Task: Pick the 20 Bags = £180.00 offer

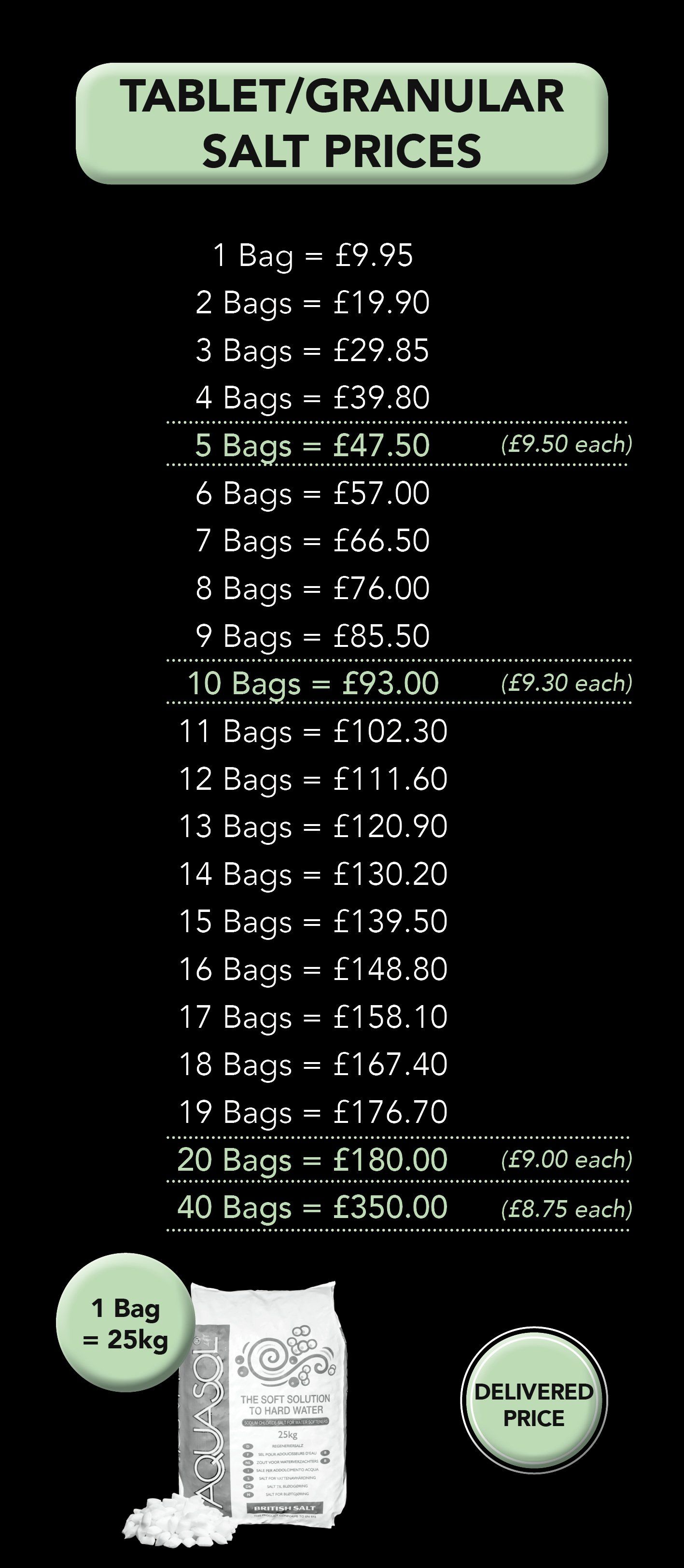Action: 312,1160
